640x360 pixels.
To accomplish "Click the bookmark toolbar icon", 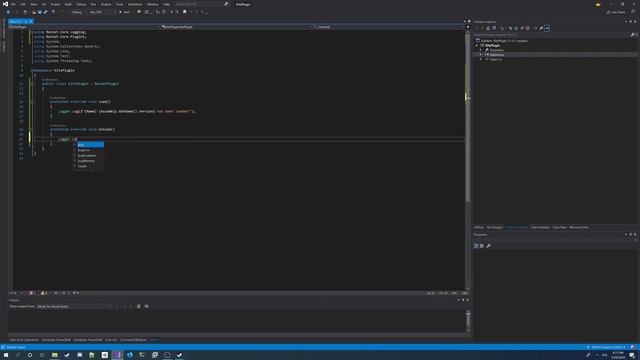I will coord(184,12).
